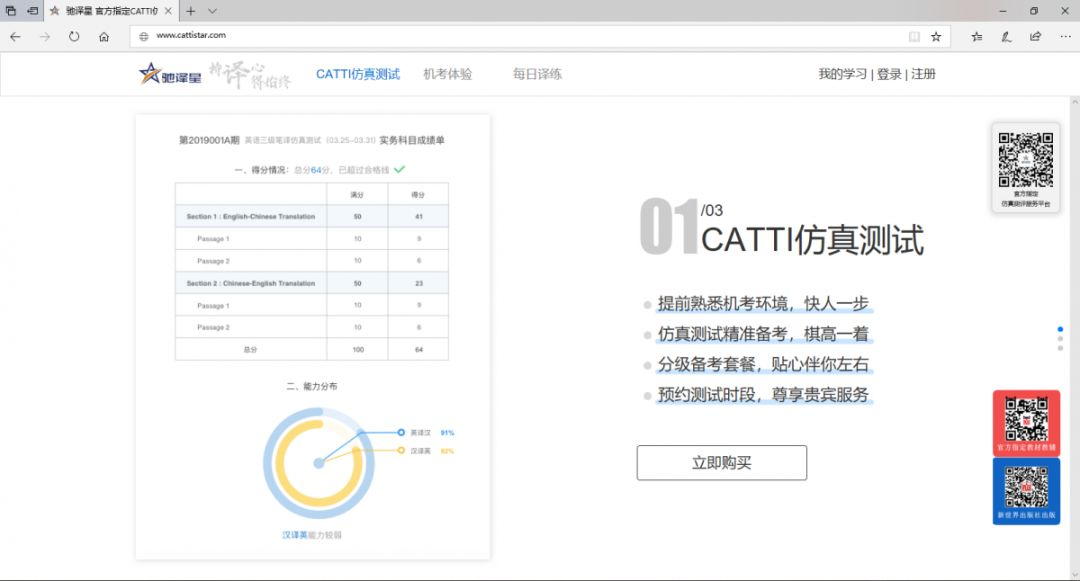The image size is (1080, 581).
Task: Click the Section 1 English-Chinese Translation row
Action: pyautogui.click(x=311, y=216)
